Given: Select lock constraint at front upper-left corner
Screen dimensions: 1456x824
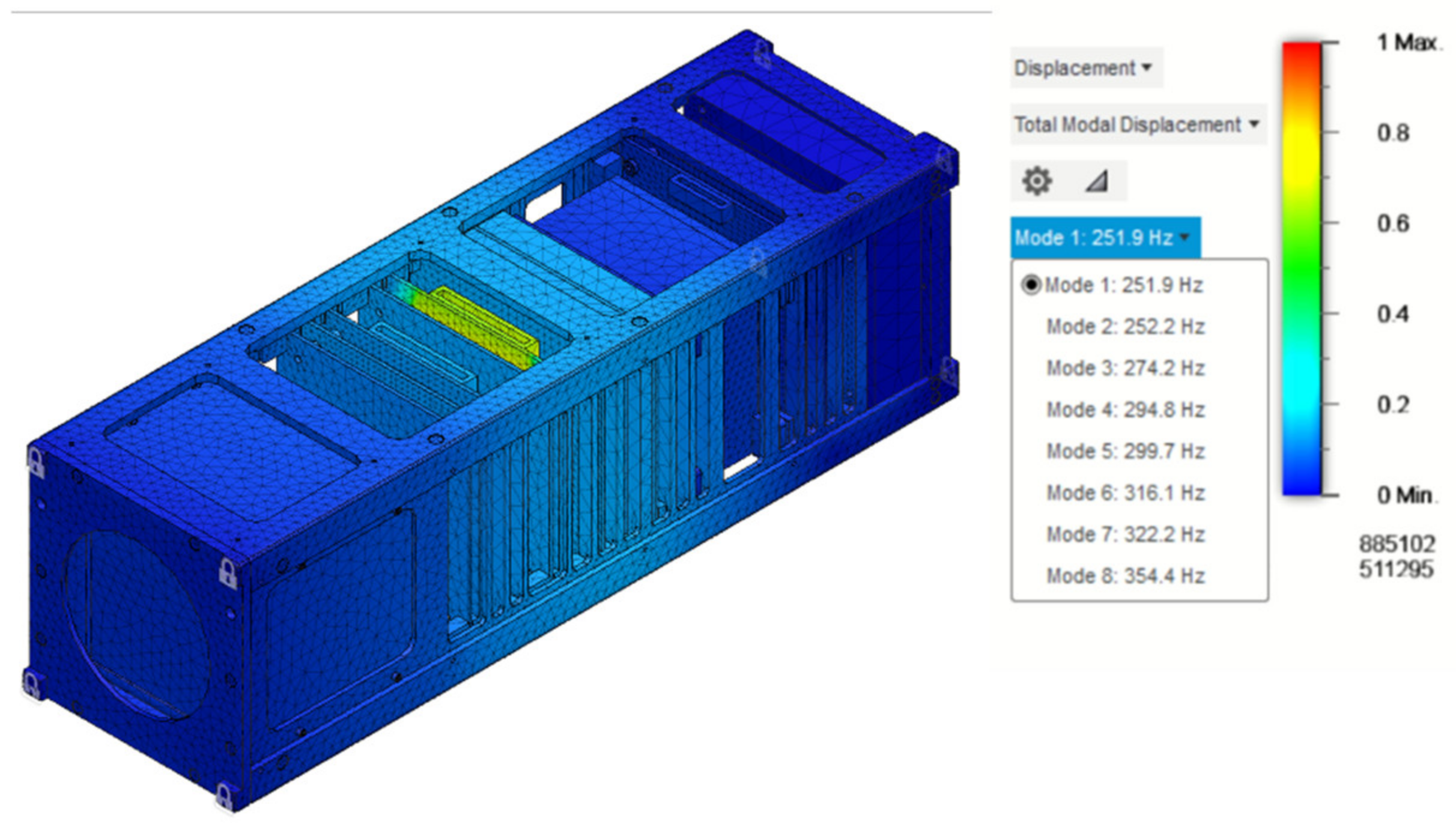Looking at the screenshot, I should (36, 462).
